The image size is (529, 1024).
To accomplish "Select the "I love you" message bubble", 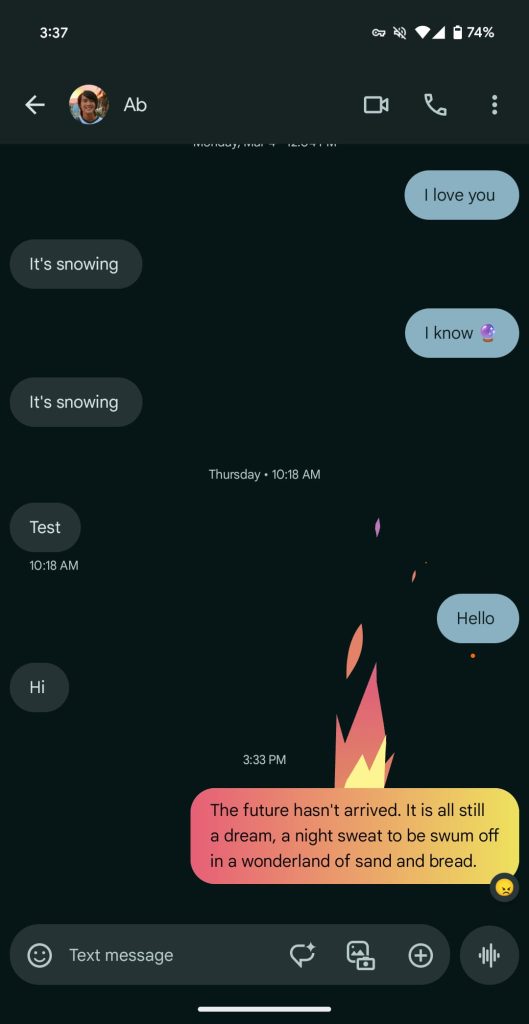I will 461,195.
